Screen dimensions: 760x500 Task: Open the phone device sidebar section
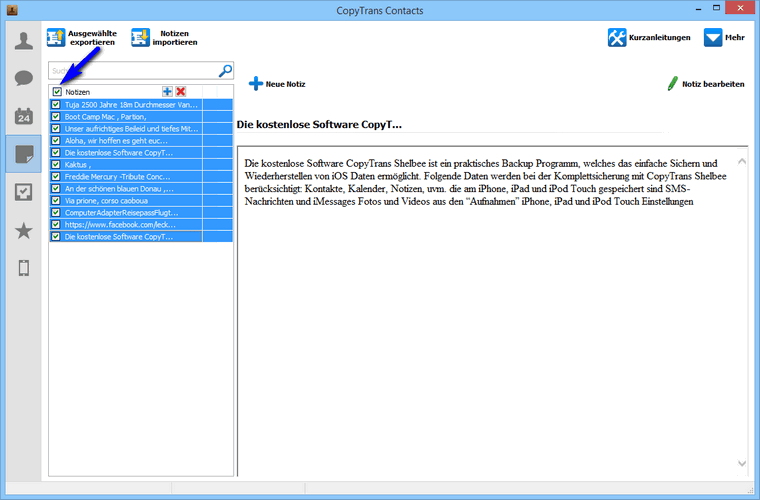23,268
